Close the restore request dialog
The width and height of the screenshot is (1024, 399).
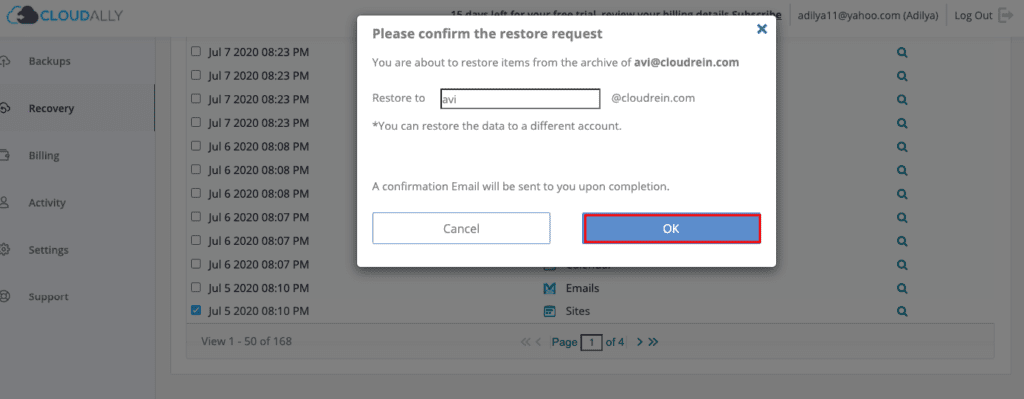coord(761,29)
